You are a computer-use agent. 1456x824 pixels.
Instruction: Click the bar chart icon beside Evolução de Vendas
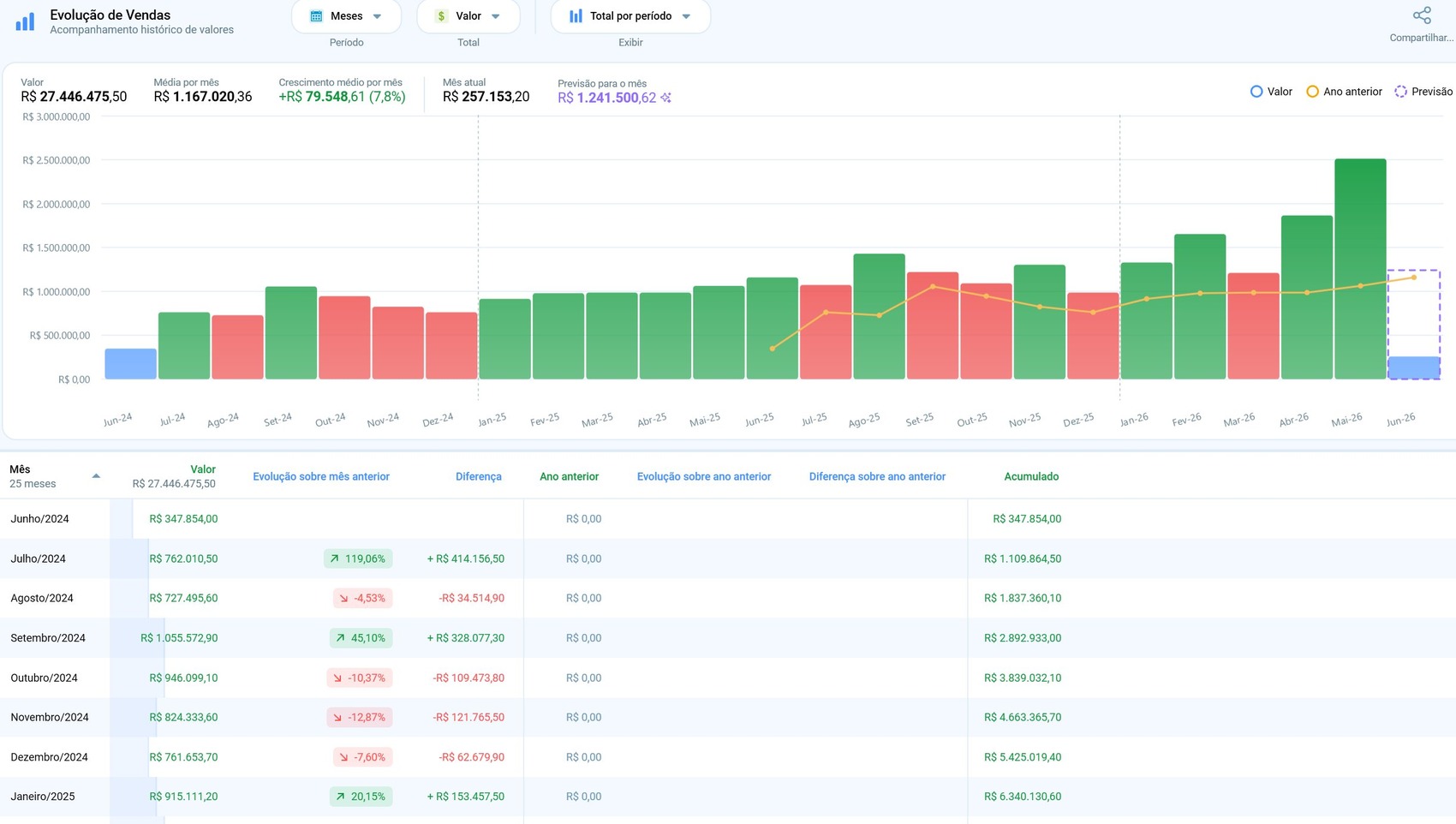[25, 21]
